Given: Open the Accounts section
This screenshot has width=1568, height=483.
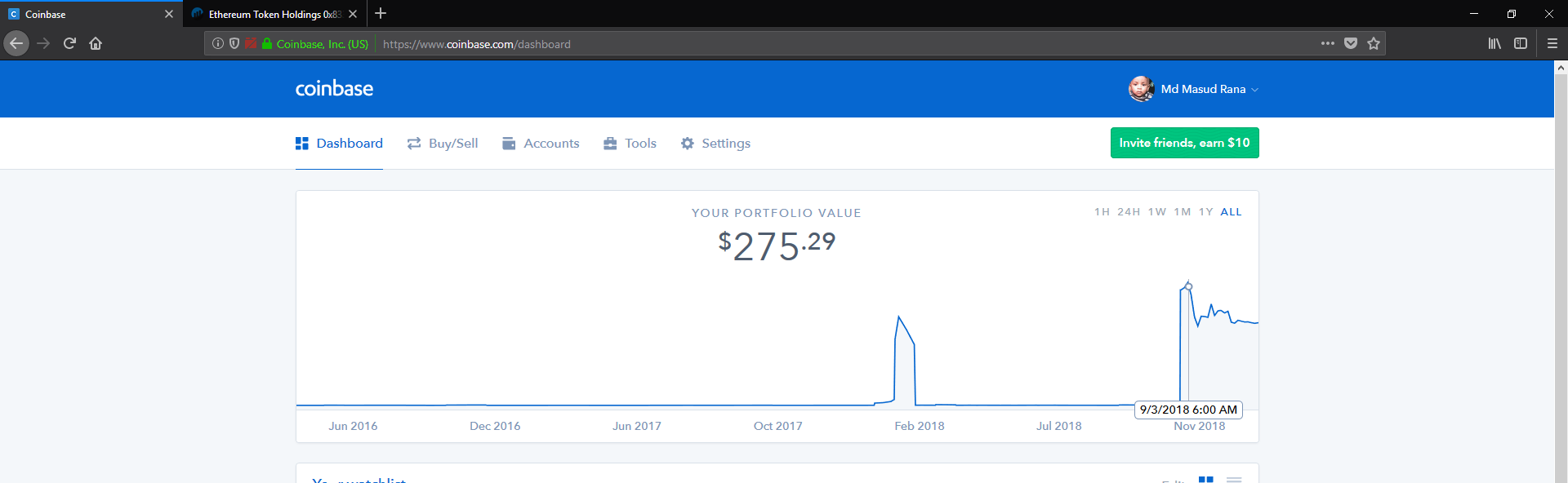Looking at the screenshot, I should (x=541, y=143).
